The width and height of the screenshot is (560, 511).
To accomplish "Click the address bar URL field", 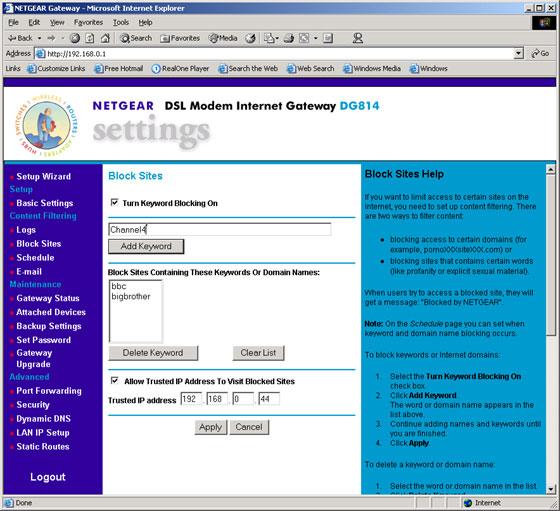I will (x=275, y=54).
